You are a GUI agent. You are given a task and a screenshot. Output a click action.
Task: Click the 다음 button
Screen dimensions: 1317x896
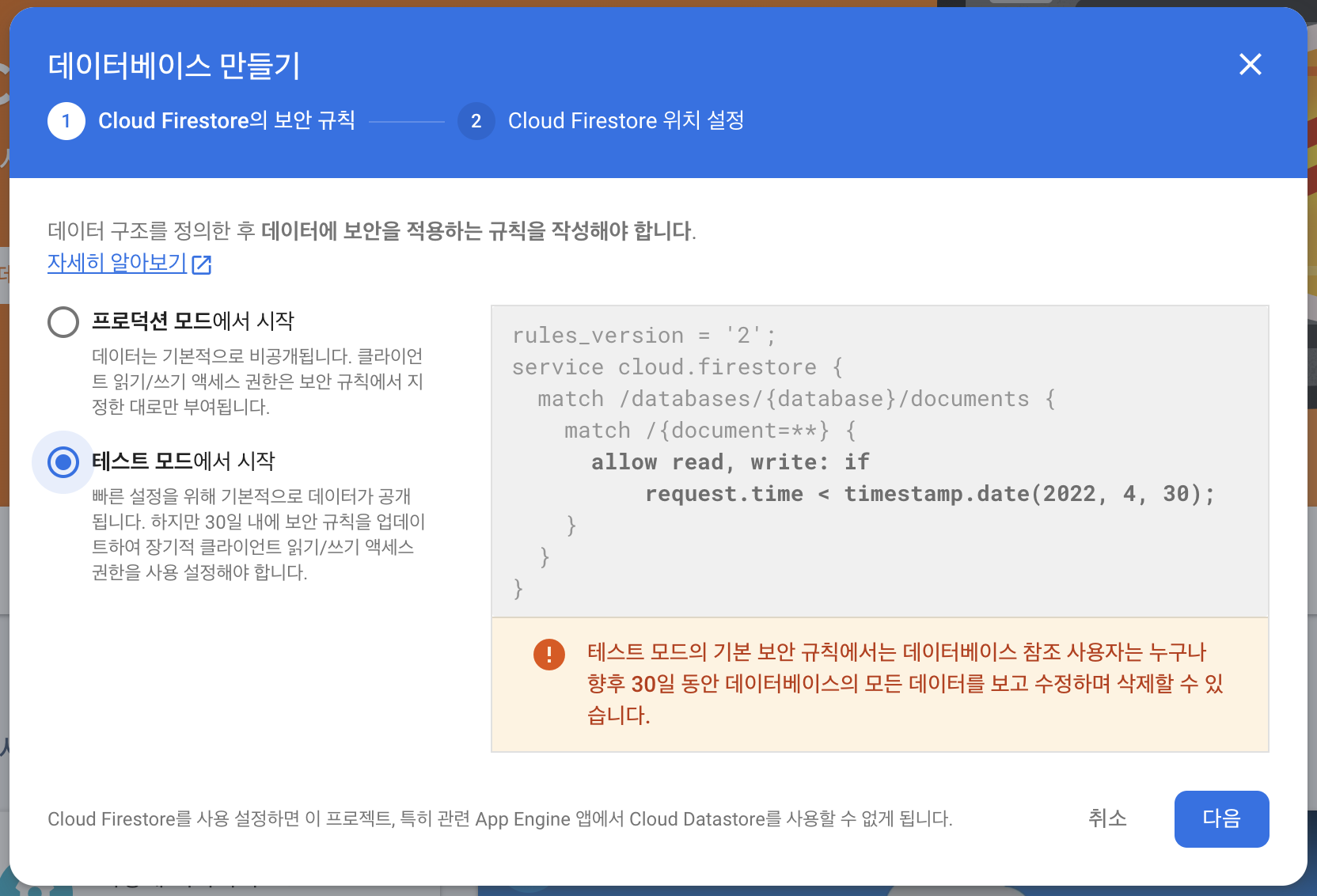(x=1221, y=818)
